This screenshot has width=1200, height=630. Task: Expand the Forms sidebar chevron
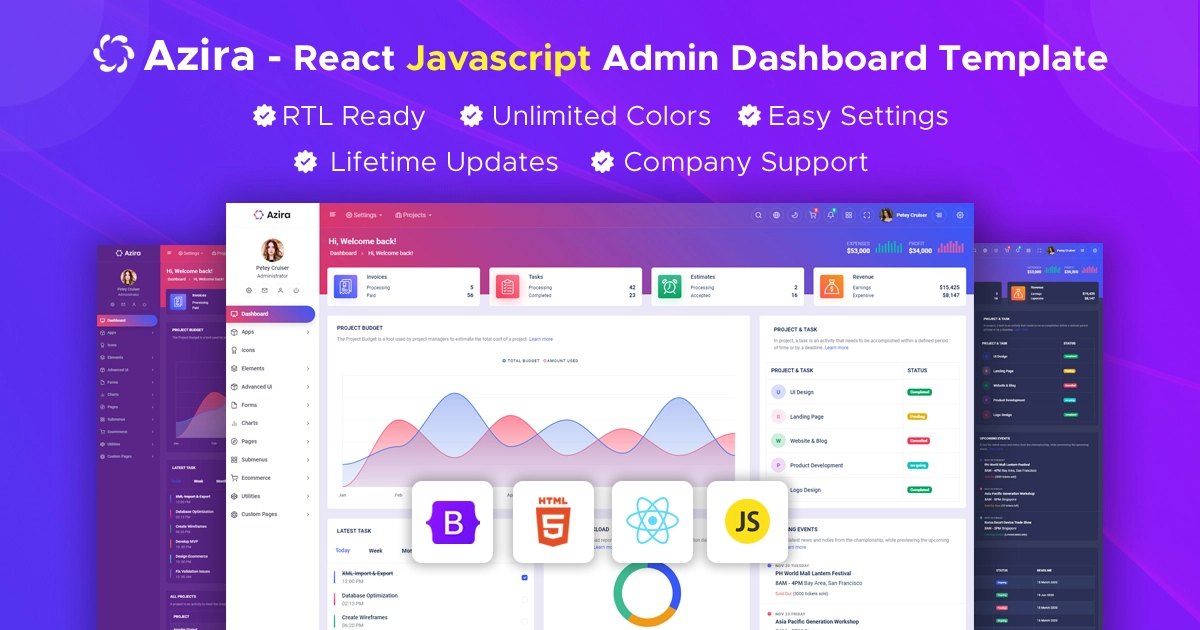point(308,405)
